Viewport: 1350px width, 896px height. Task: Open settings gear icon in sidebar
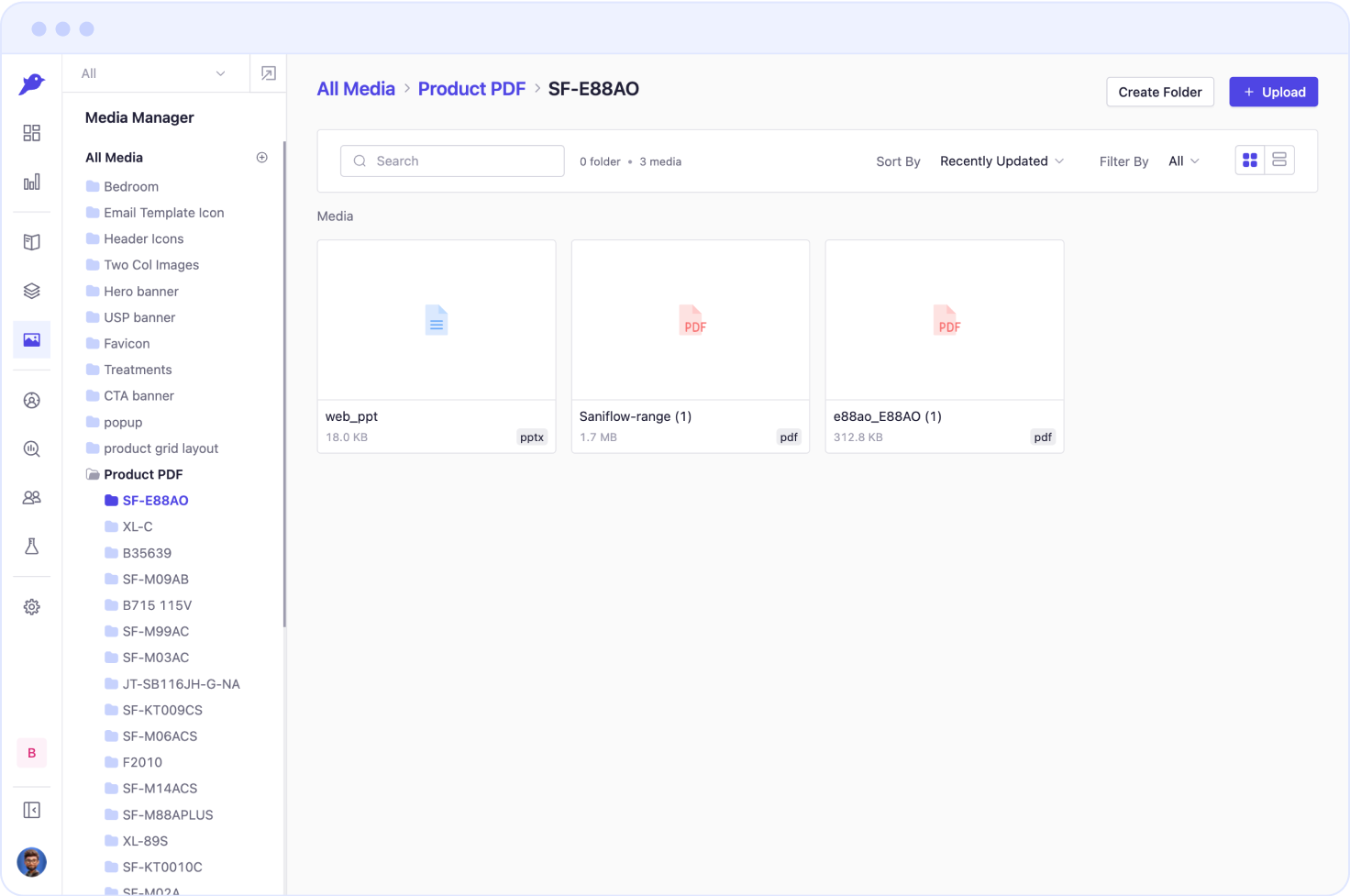coord(31,607)
